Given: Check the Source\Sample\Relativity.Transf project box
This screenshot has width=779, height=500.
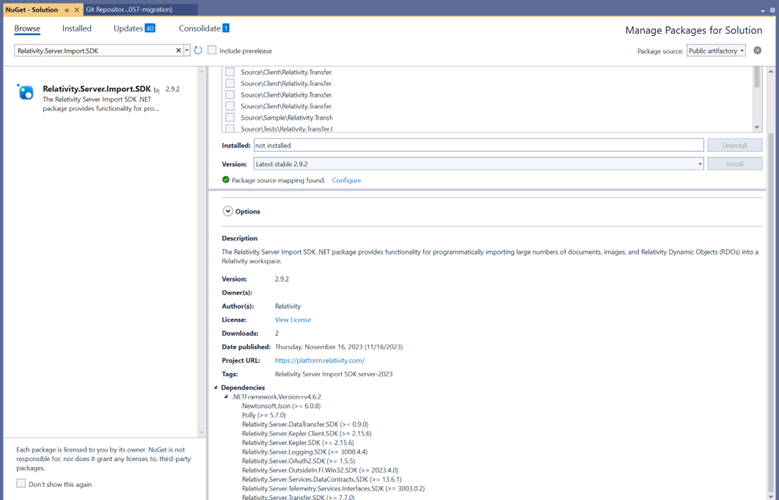Looking at the screenshot, I should (x=230, y=117).
